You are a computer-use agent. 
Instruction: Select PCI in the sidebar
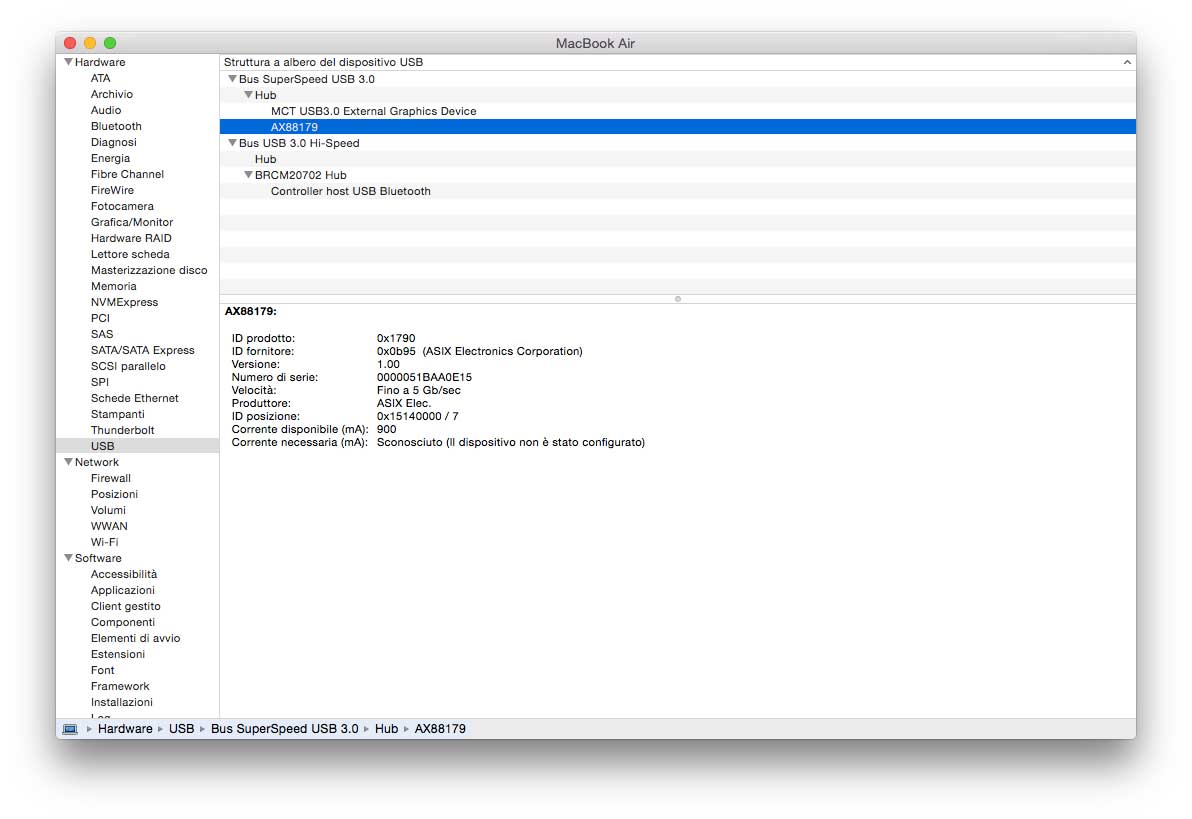(x=100, y=317)
